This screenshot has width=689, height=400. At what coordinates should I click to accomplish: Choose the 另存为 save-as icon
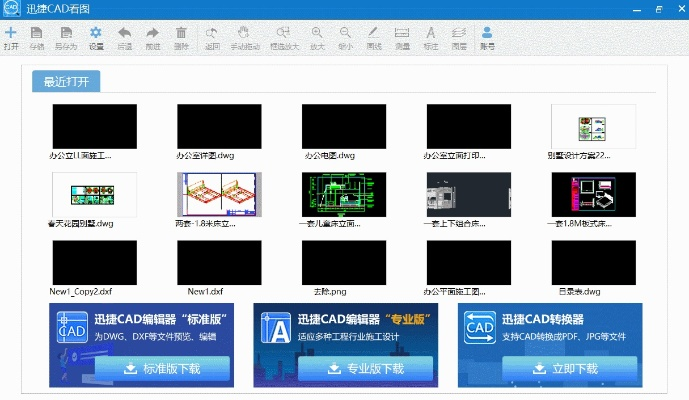[x=66, y=33]
